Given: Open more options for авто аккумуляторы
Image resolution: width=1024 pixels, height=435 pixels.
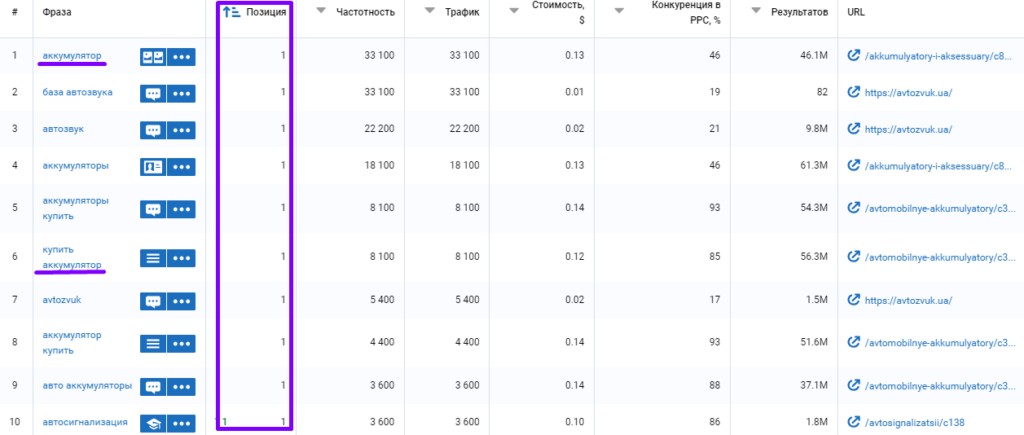Looking at the screenshot, I should coord(181,386).
